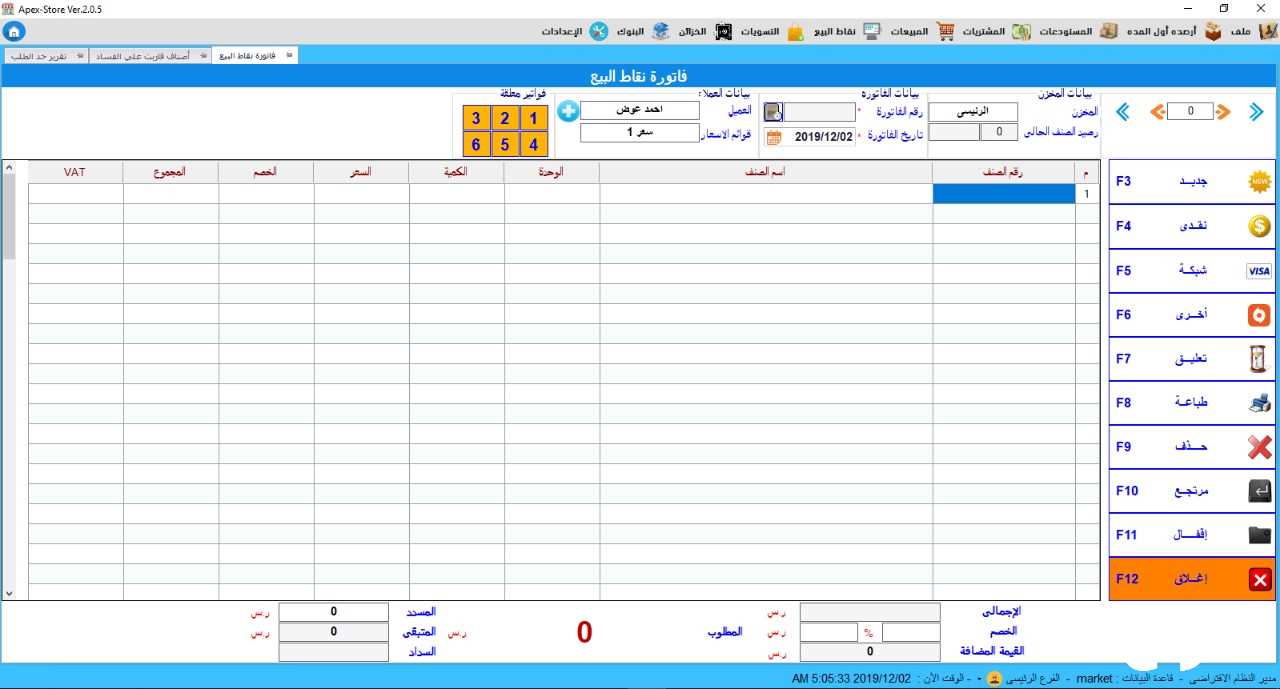Open suspended invoice 1

click(534, 119)
